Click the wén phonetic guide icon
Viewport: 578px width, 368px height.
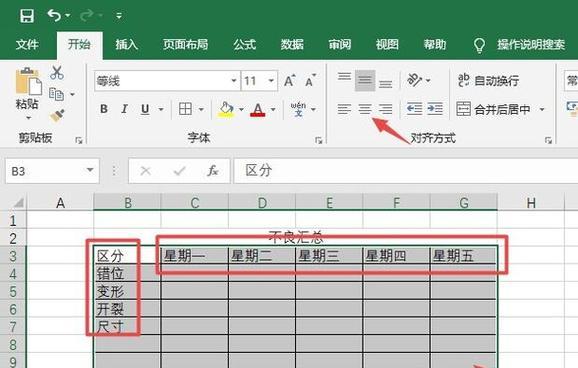tap(298, 109)
